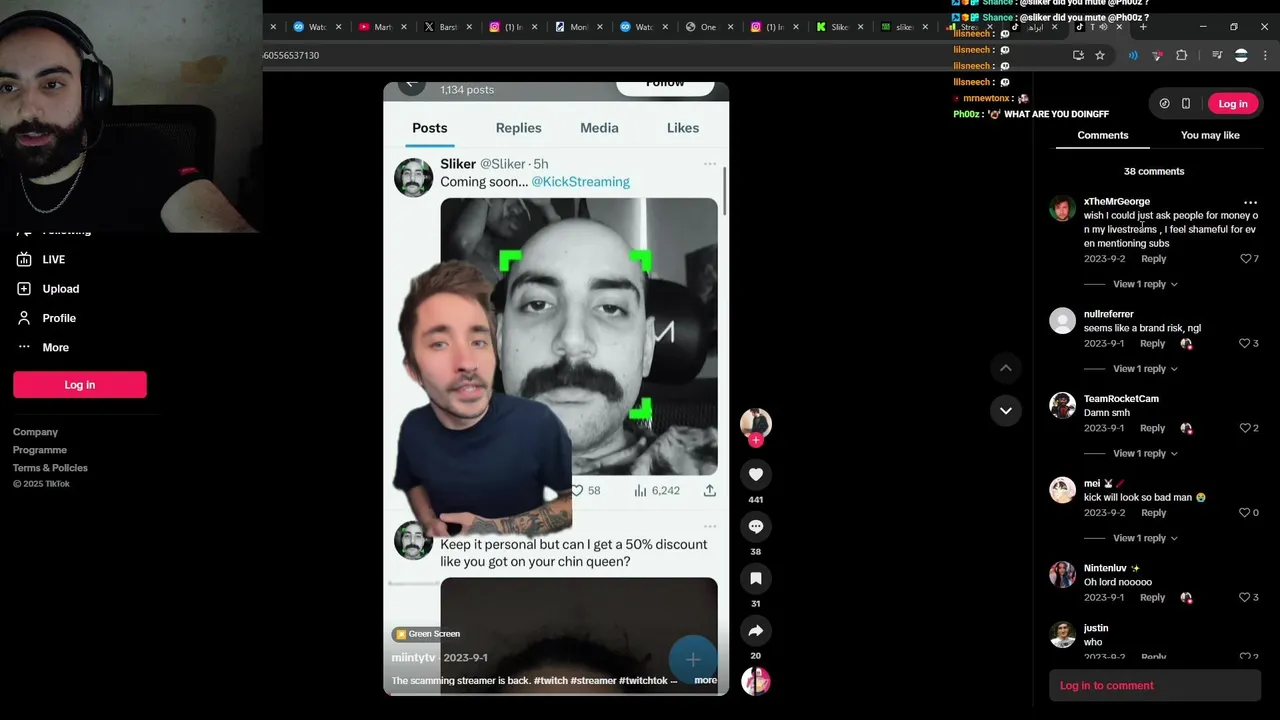Screen dimensions: 1280x720
Task: Like the TikTok video with the heart icon
Action: point(756,475)
